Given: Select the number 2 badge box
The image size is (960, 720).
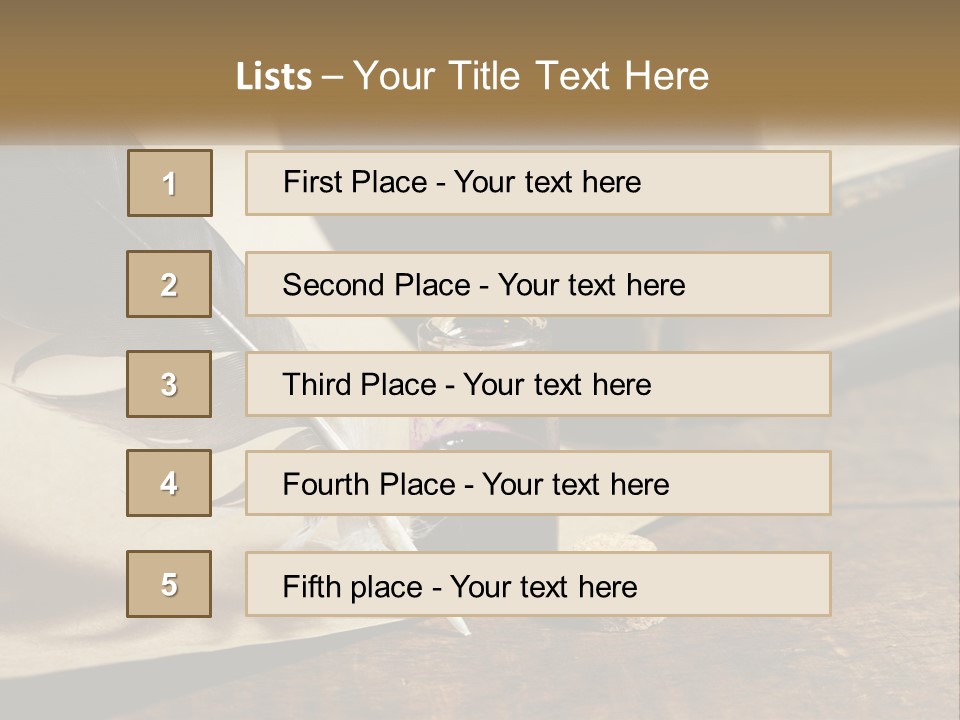Looking at the screenshot, I should pos(169,284).
